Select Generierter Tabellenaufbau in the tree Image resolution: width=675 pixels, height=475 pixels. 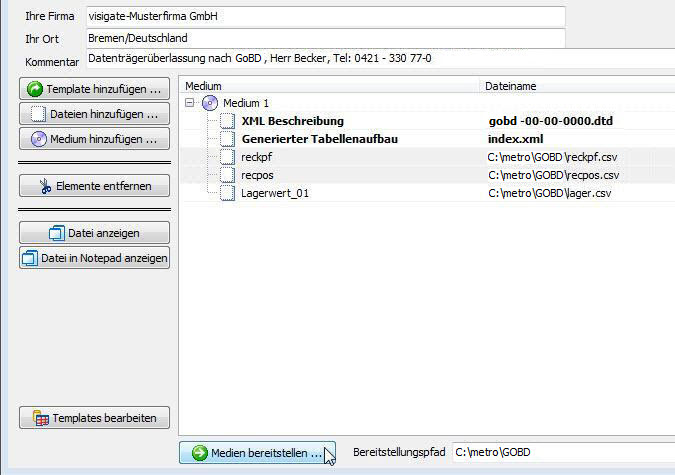pyautogui.click(x=319, y=139)
